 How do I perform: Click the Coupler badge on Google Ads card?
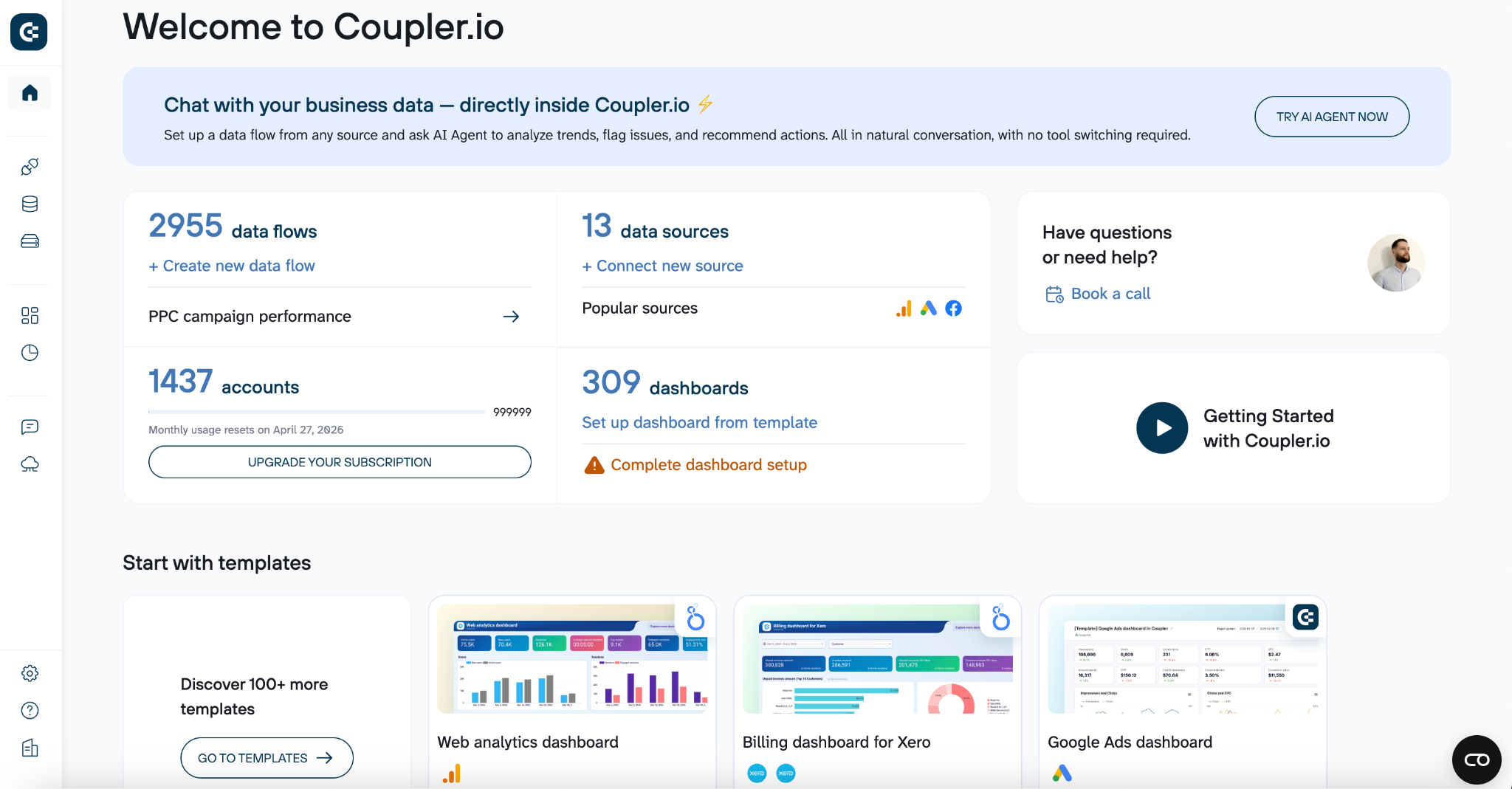pos(1306,617)
